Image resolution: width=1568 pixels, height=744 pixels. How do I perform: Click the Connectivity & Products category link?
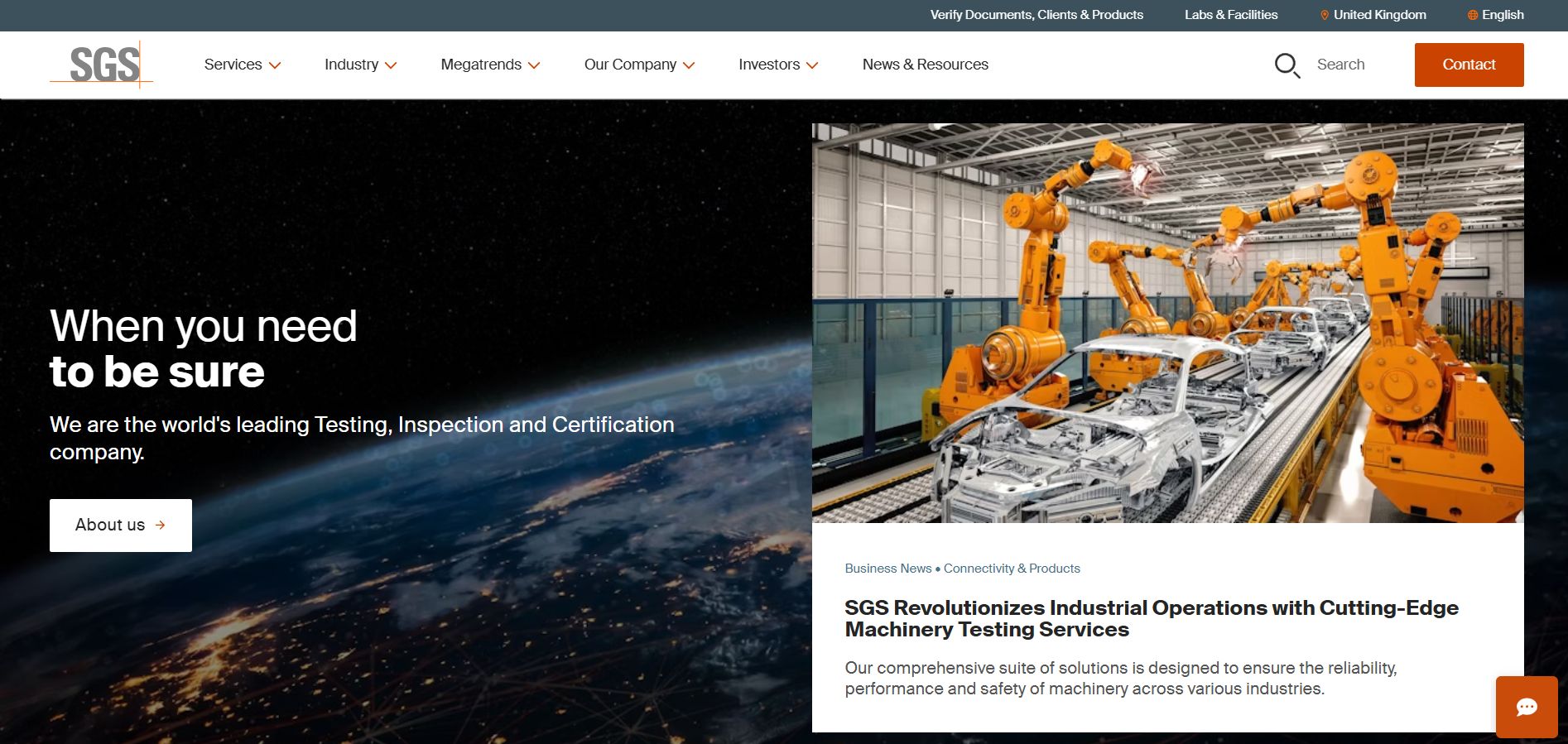[x=1012, y=569]
